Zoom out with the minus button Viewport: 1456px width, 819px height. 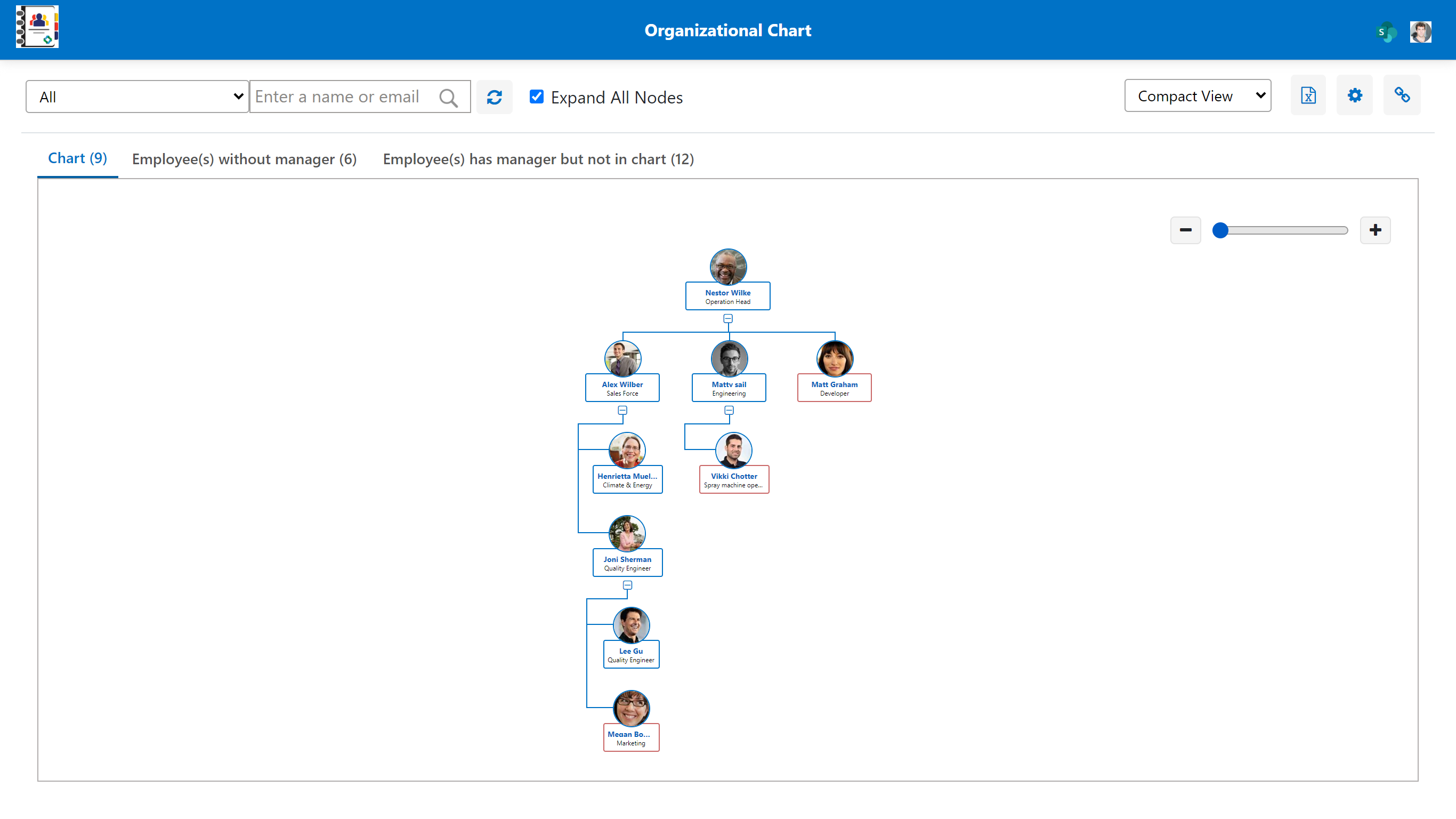pos(1185,230)
